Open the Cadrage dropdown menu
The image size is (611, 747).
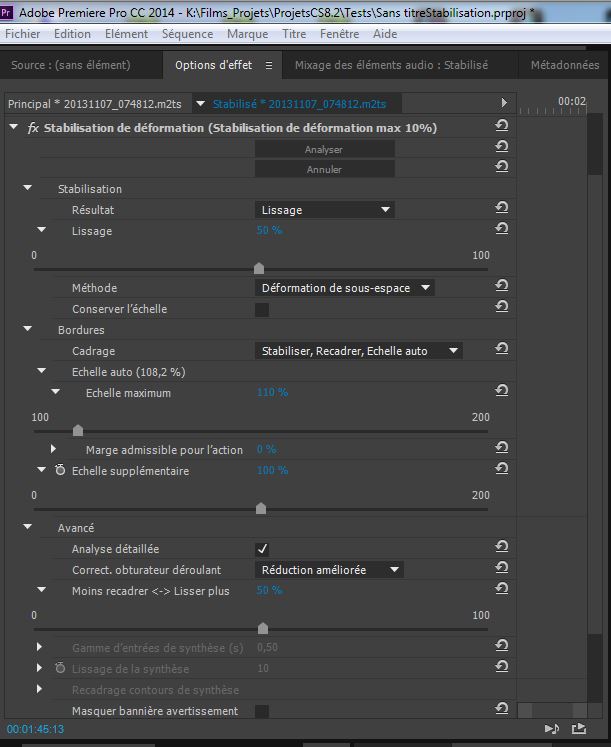(x=359, y=351)
